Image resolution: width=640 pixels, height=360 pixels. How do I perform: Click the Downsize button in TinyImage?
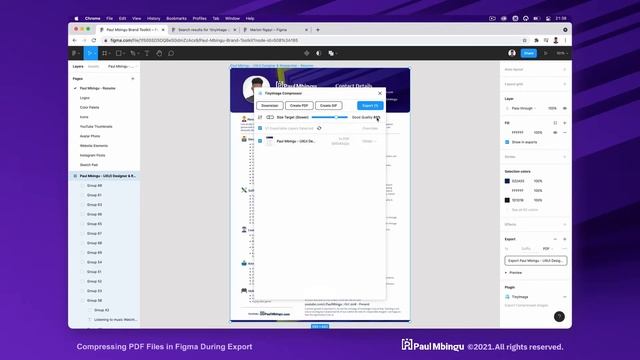(270, 106)
